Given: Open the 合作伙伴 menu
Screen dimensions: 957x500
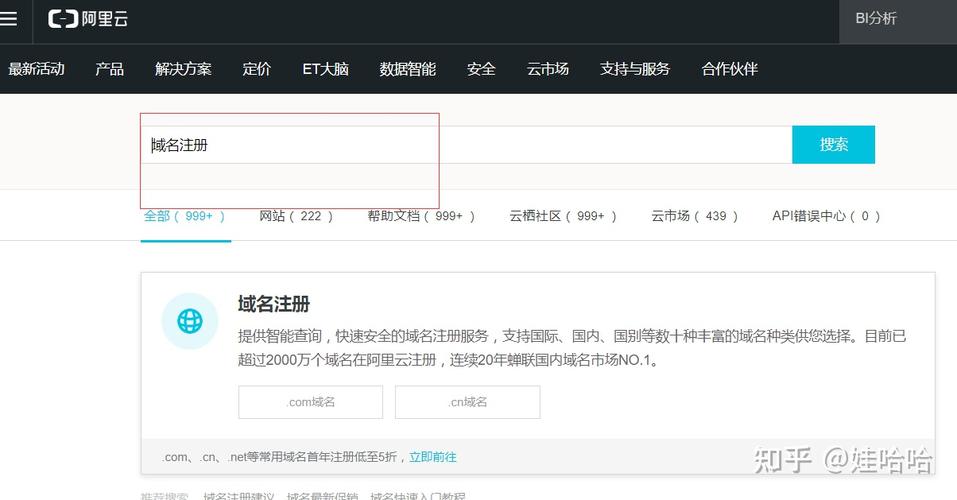Looking at the screenshot, I should point(729,69).
